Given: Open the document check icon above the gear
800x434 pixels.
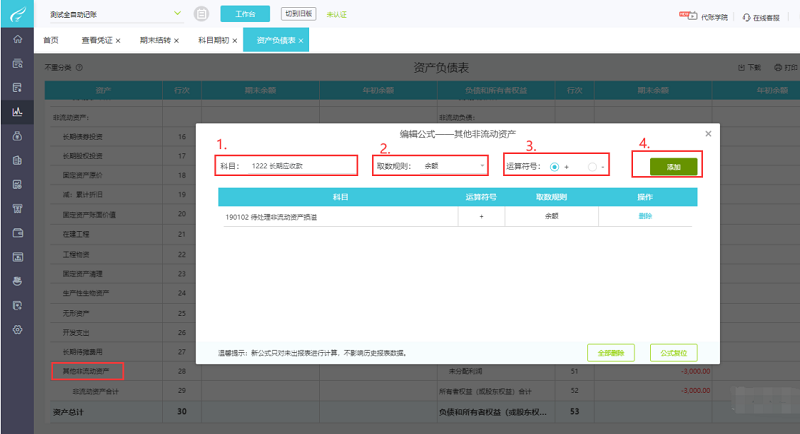Looking at the screenshot, I should [17, 305].
